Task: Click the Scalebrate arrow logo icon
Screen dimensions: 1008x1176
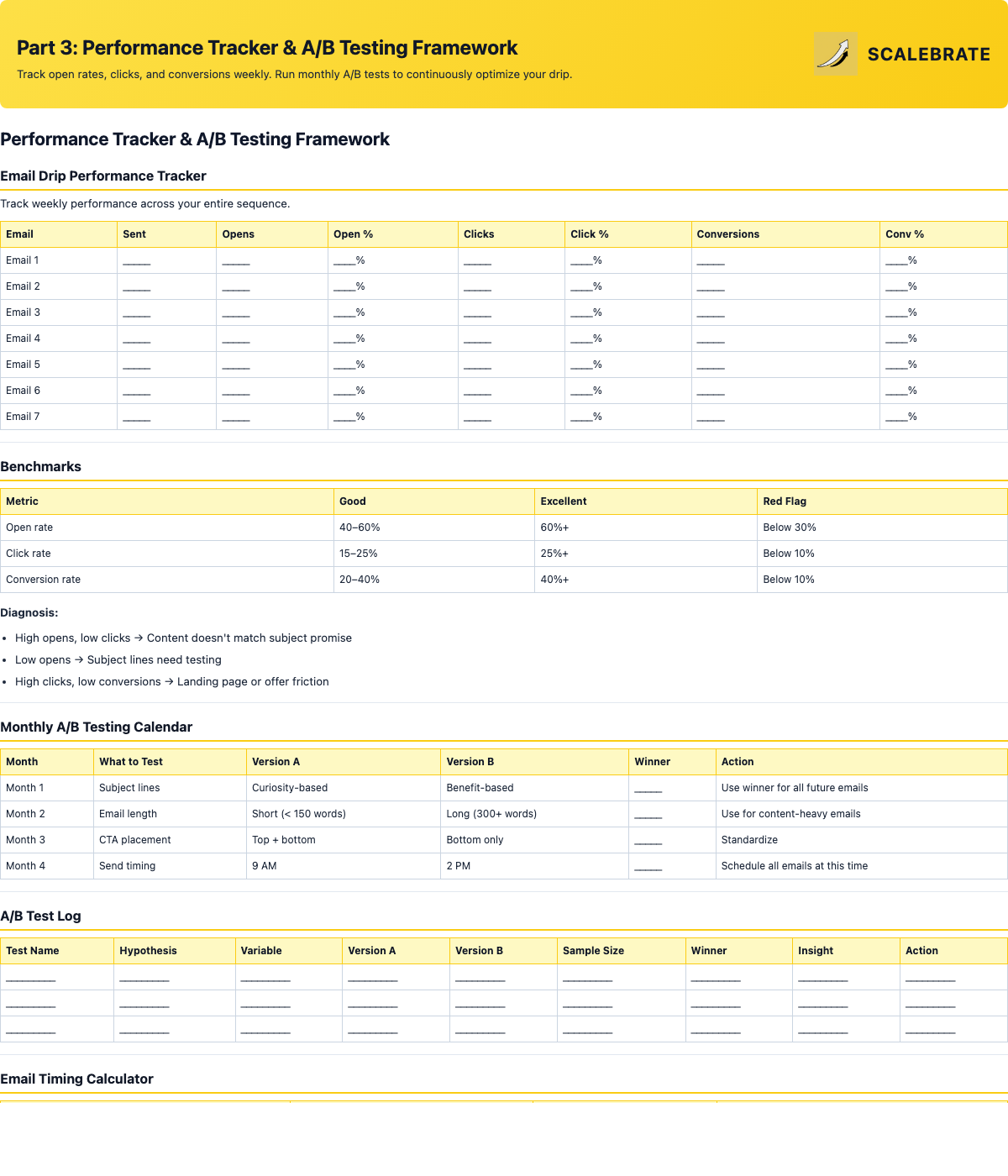Action: (836, 54)
